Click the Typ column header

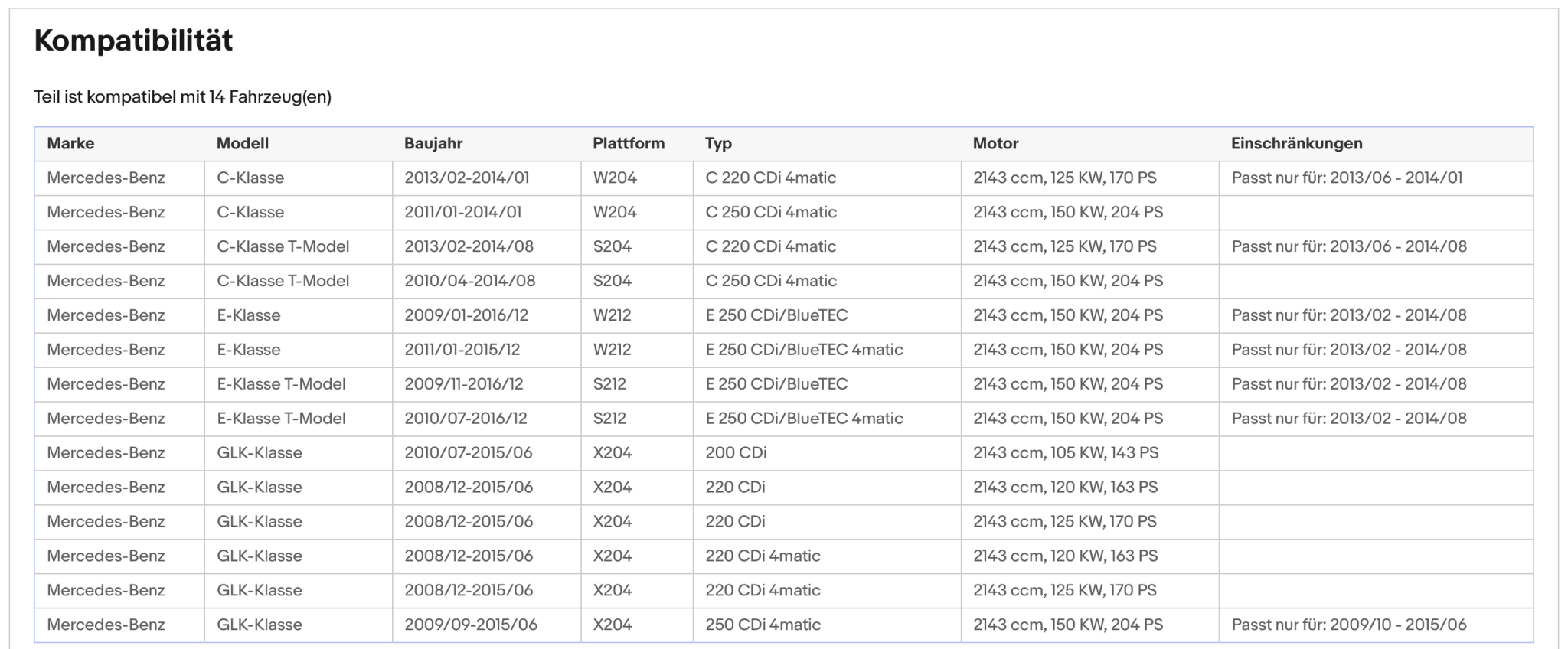click(718, 143)
